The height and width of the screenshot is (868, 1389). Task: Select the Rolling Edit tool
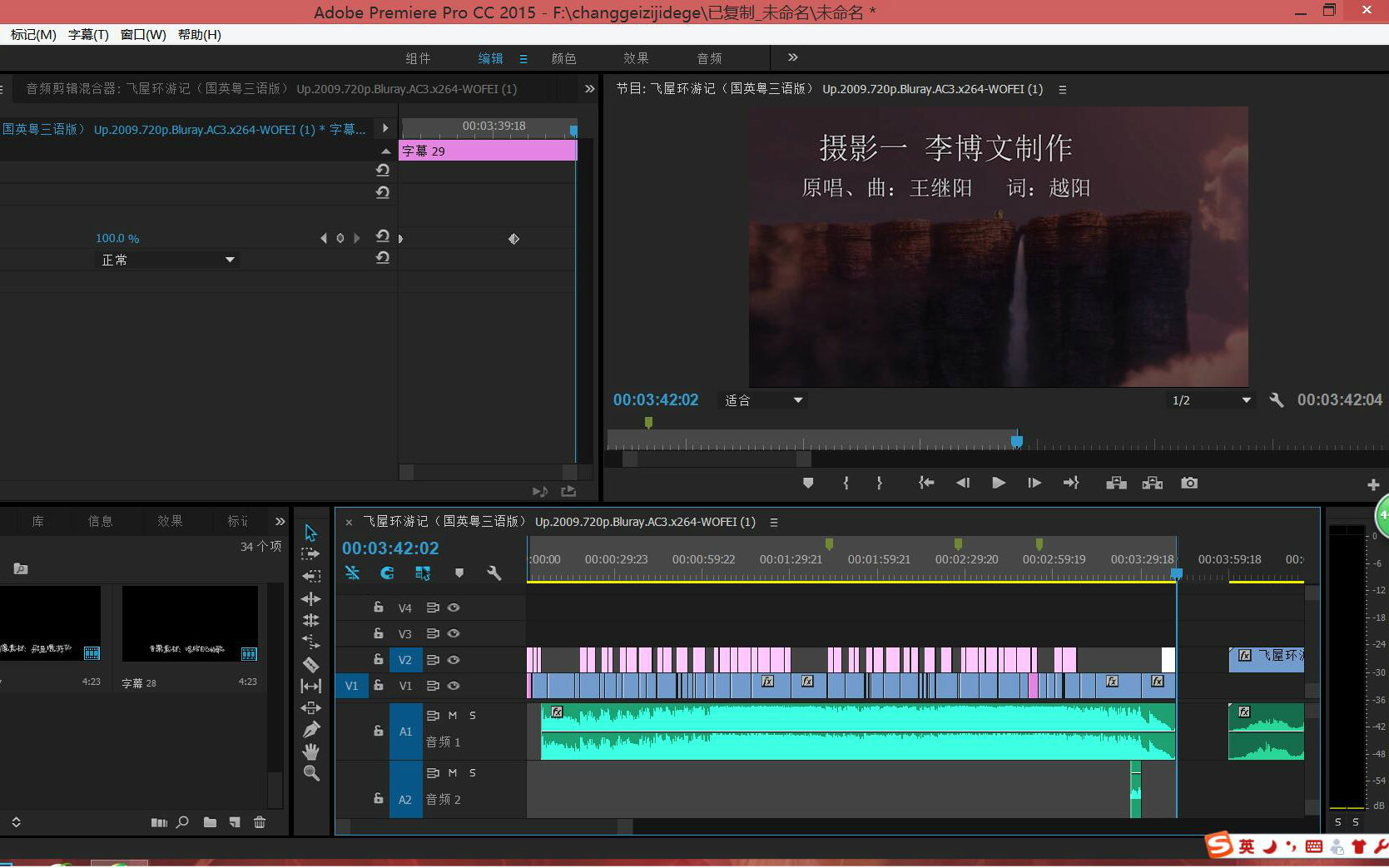[310, 620]
